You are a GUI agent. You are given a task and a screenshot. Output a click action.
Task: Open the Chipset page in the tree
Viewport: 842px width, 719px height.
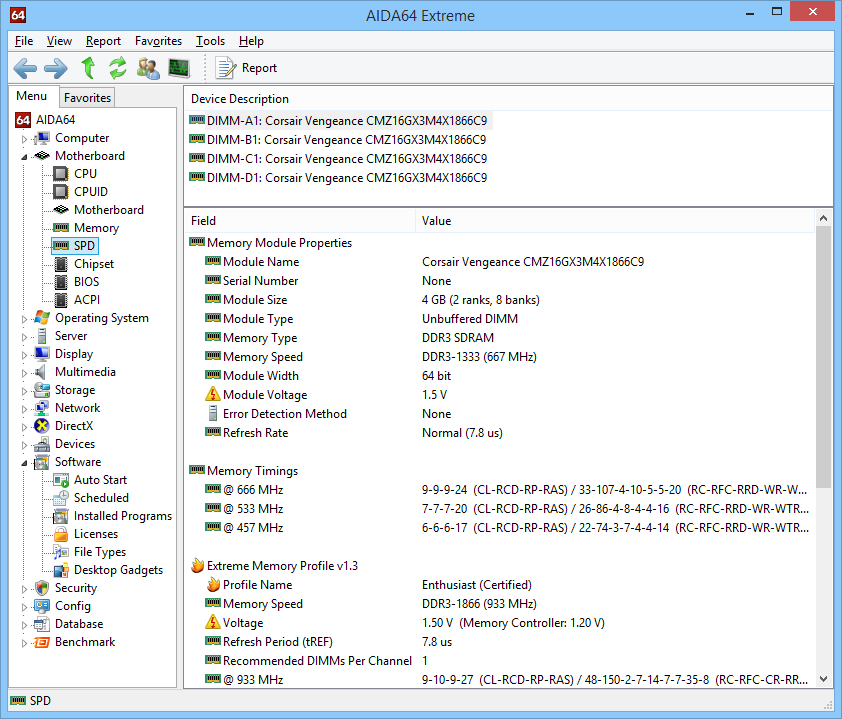coord(93,264)
